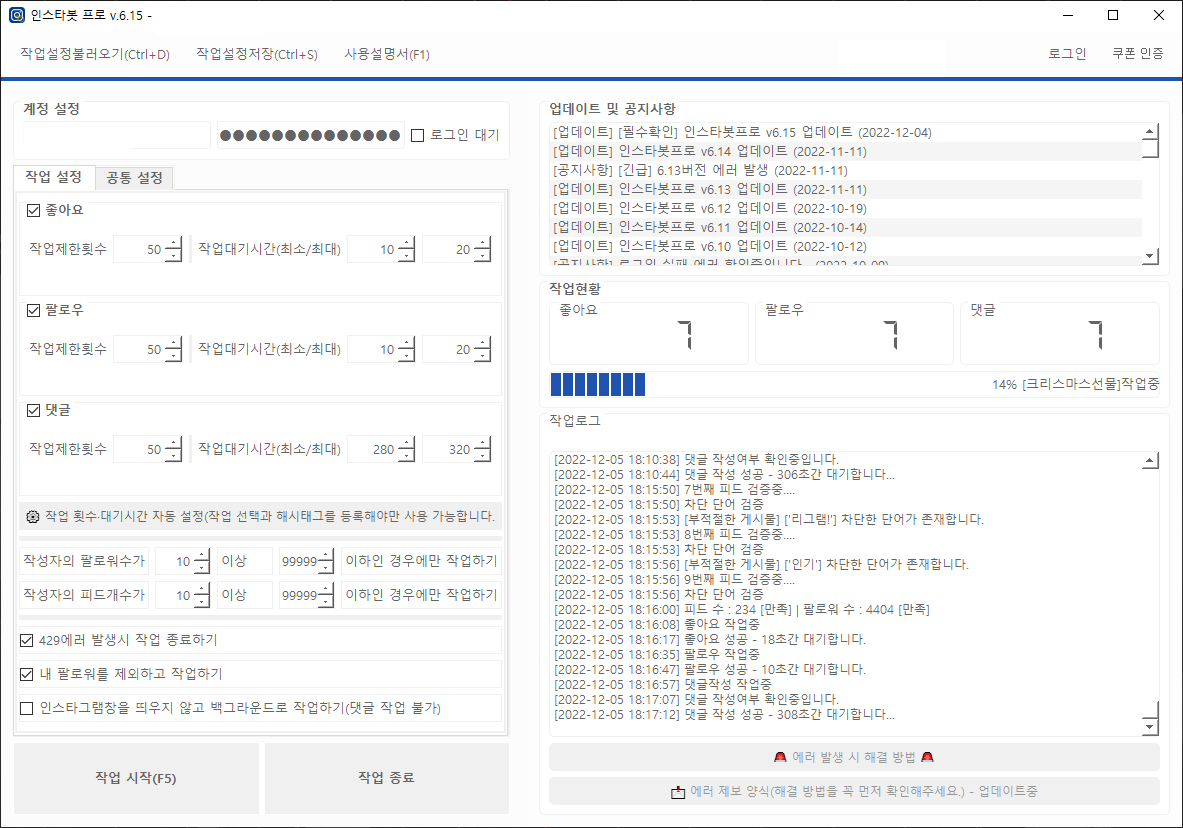Select log line 피드 수 : 234

tap(742, 609)
